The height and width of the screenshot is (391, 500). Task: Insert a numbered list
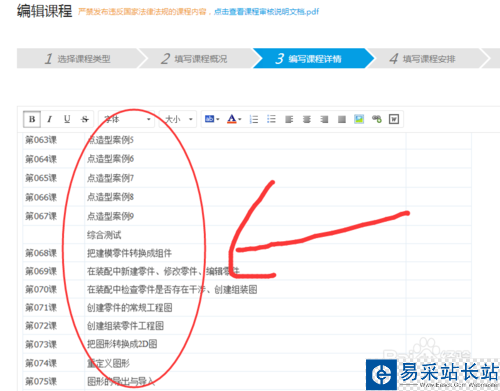tap(254, 119)
